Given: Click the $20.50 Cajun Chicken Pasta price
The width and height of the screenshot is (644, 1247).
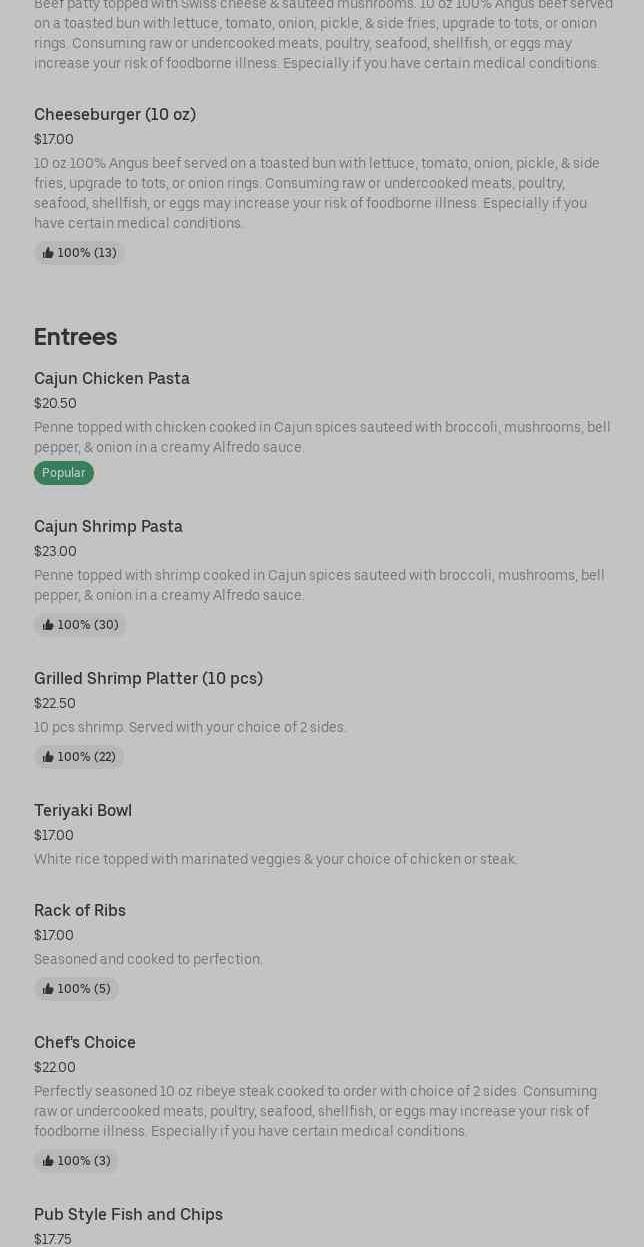Looking at the screenshot, I should 55,403.
